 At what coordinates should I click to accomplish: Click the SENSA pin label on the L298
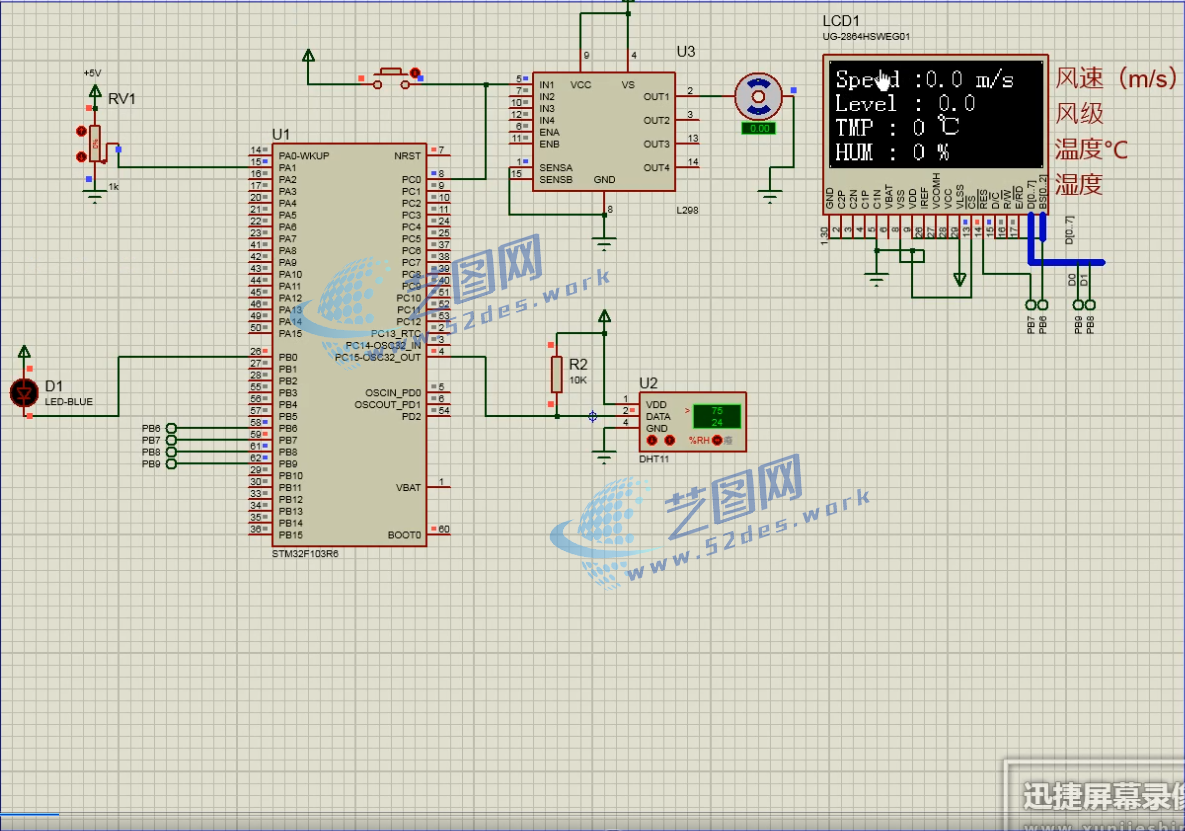tap(555, 168)
